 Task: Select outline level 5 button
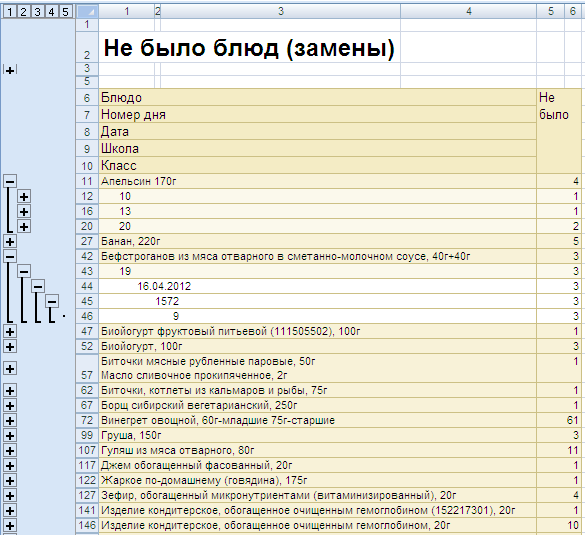[65, 12]
